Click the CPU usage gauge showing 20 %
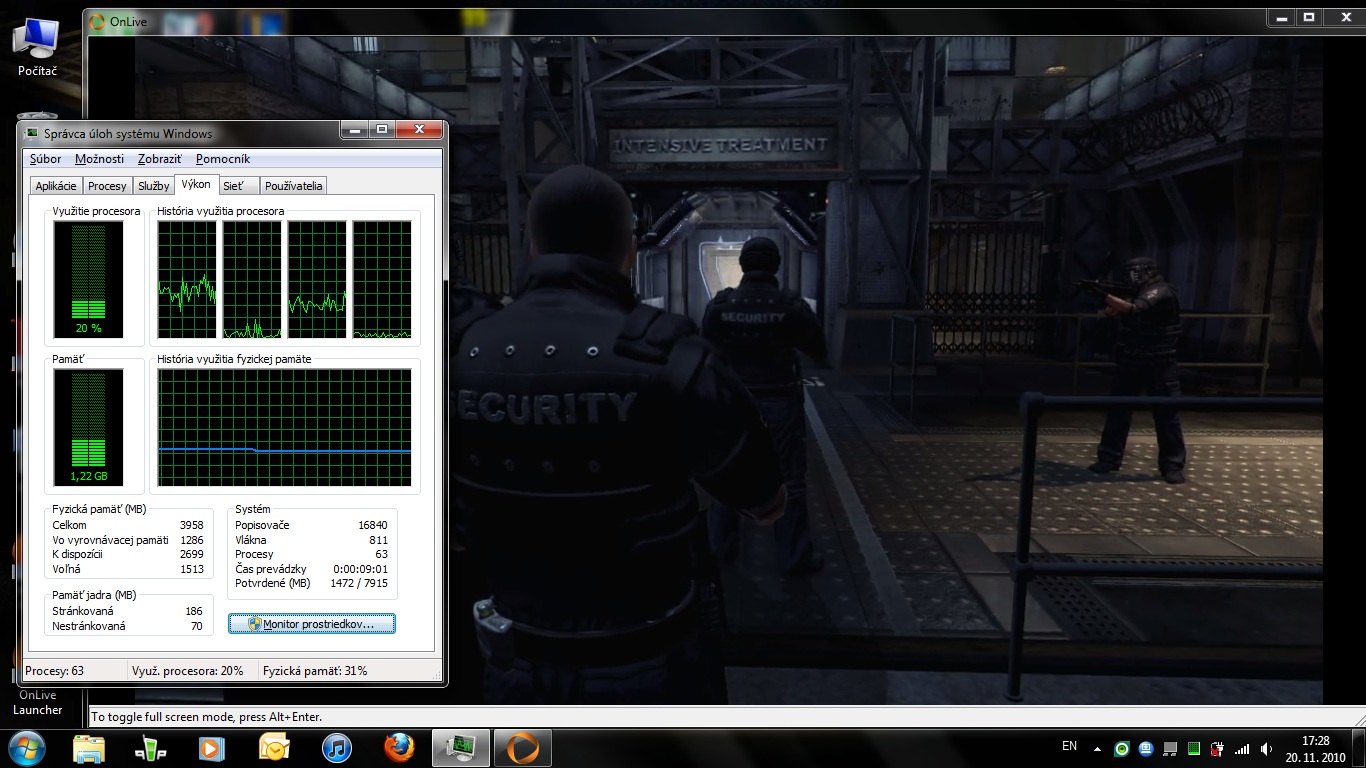Image resolution: width=1366 pixels, height=768 pixels. pos(88,279)
